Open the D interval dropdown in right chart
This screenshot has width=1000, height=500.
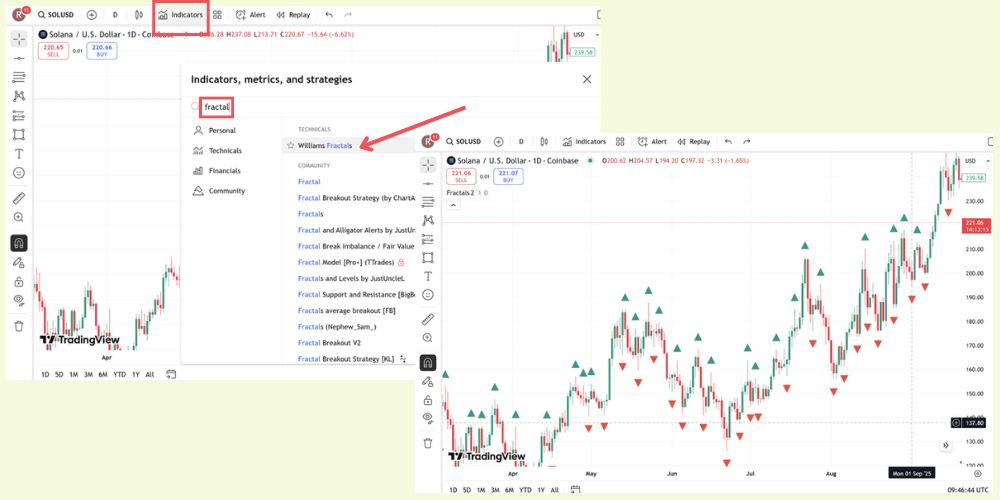[520, 142]
